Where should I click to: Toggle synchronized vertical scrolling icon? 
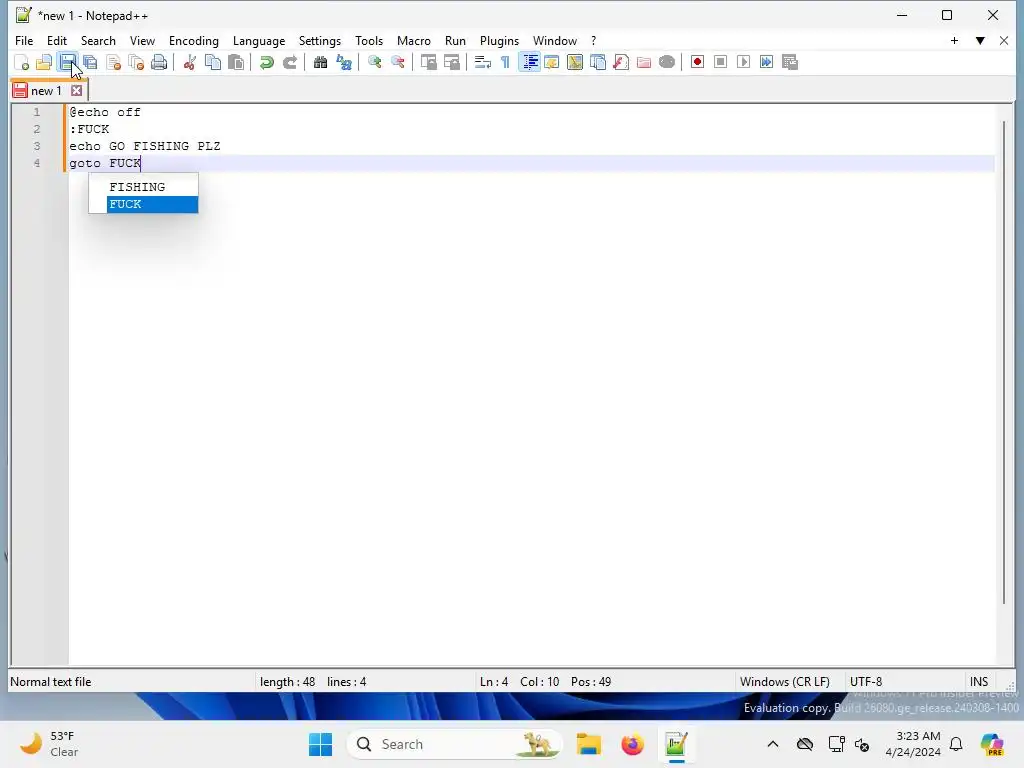[428, 63]
